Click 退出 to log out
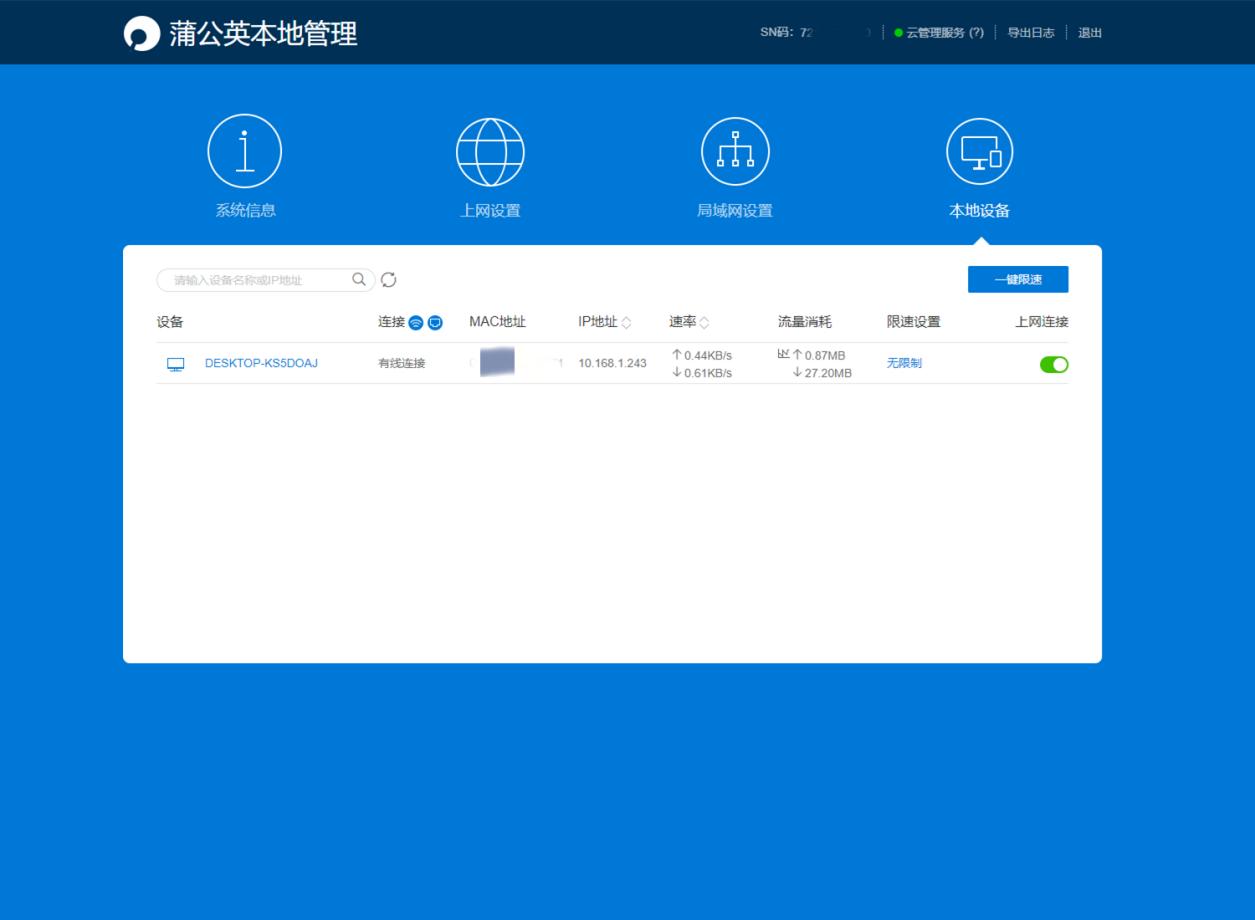The image size is (1255, 920). tap(1089, 32)
